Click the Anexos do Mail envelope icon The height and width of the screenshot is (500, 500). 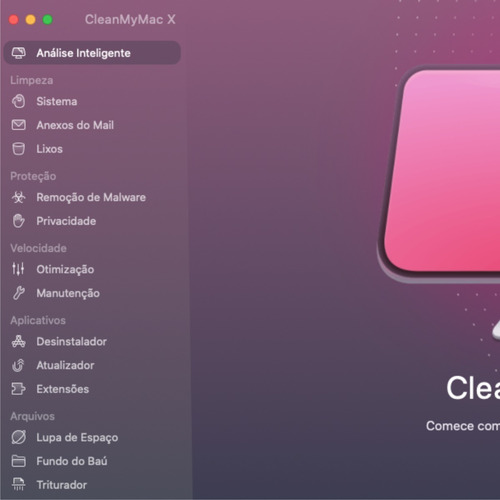19,125
